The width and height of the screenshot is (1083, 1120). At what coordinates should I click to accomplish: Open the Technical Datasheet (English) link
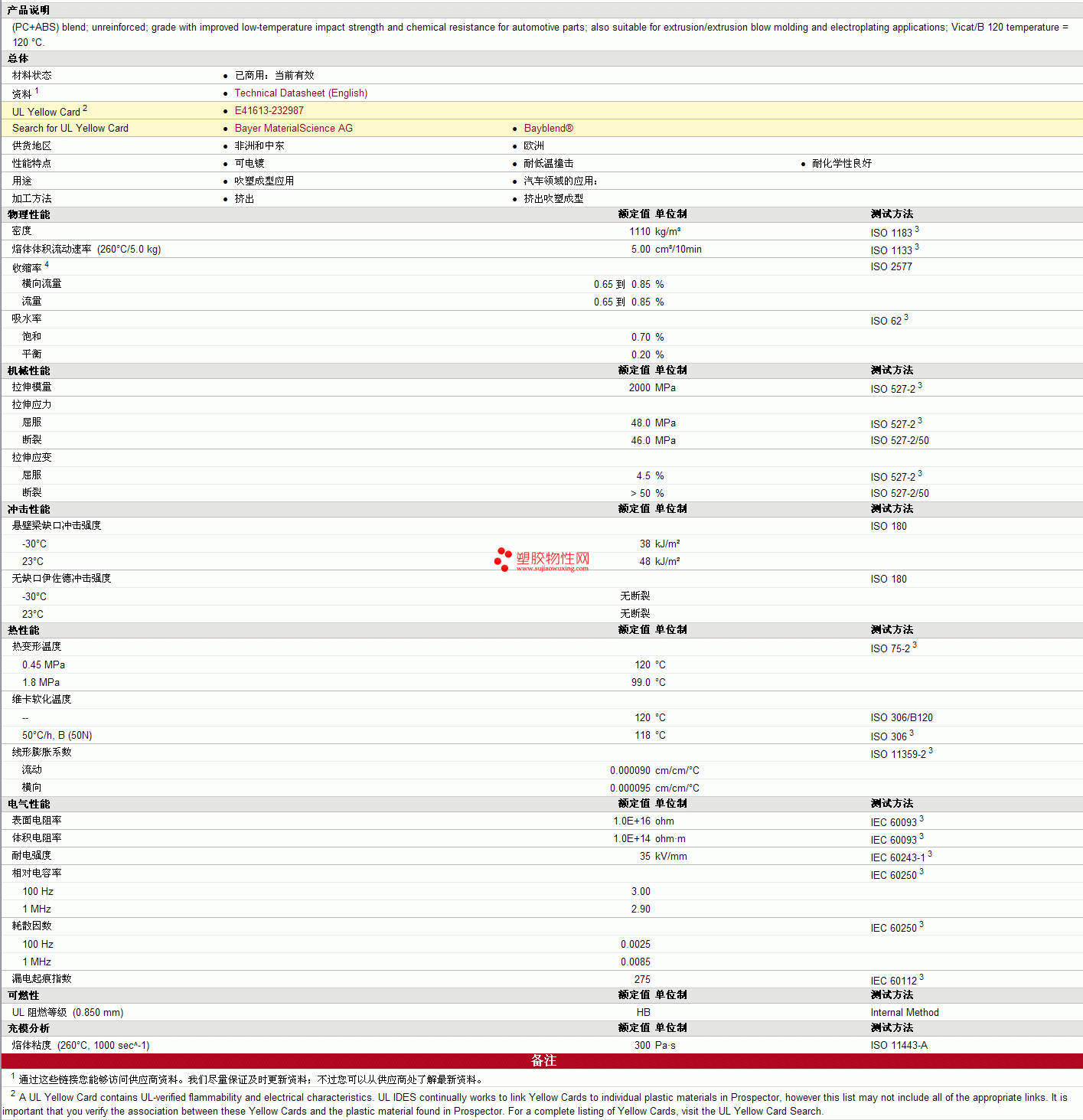pos(301,93)
